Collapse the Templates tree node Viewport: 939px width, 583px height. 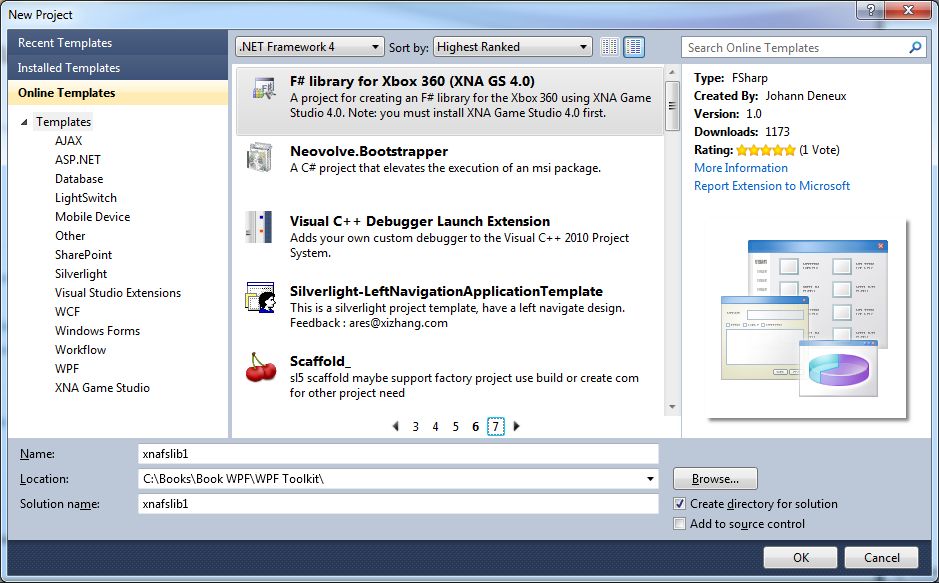(x=26, y=121)
